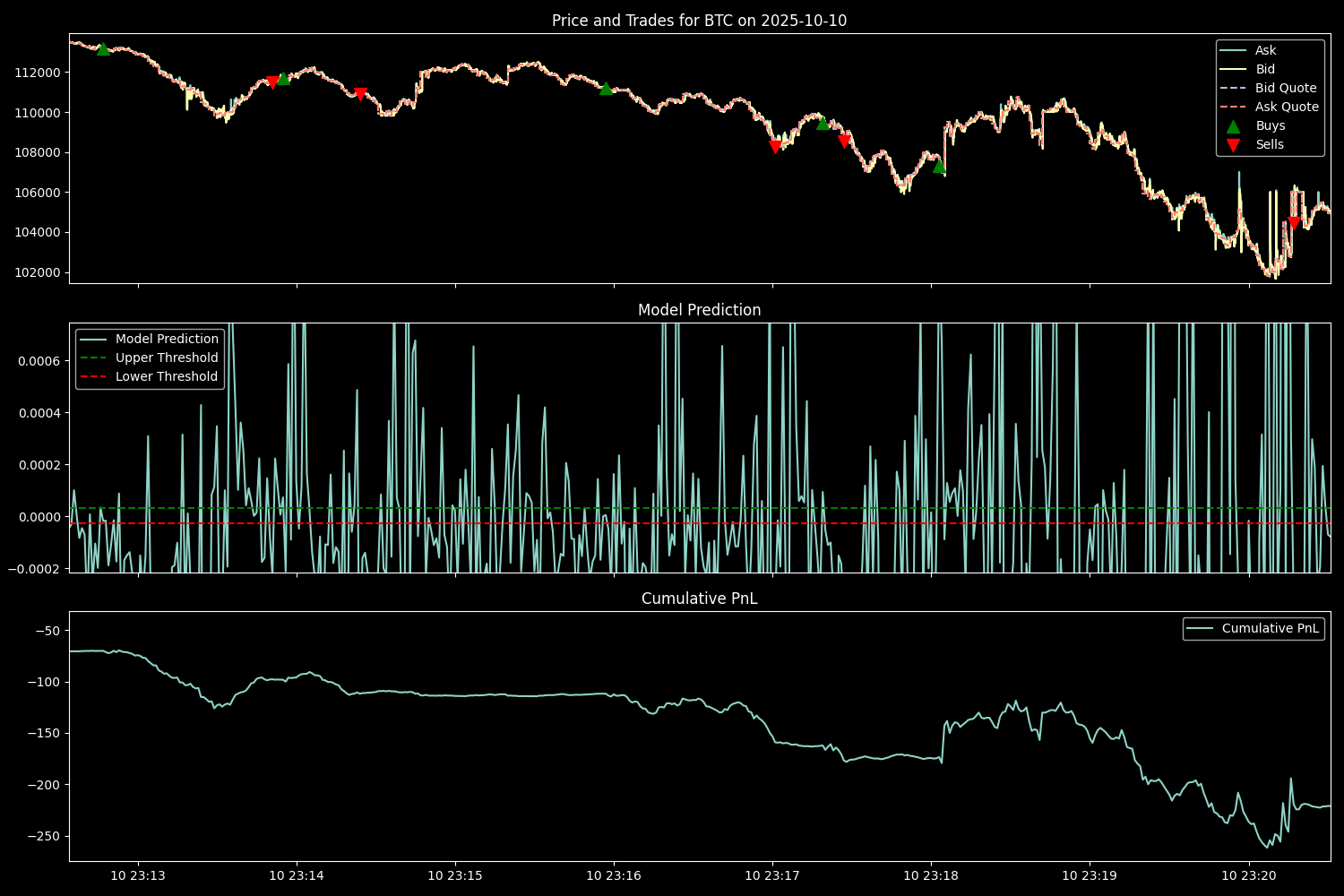Screen dimensions: 1344x896
Task: Select the red sell marker near 23:17:30
Action: point(844,142)
